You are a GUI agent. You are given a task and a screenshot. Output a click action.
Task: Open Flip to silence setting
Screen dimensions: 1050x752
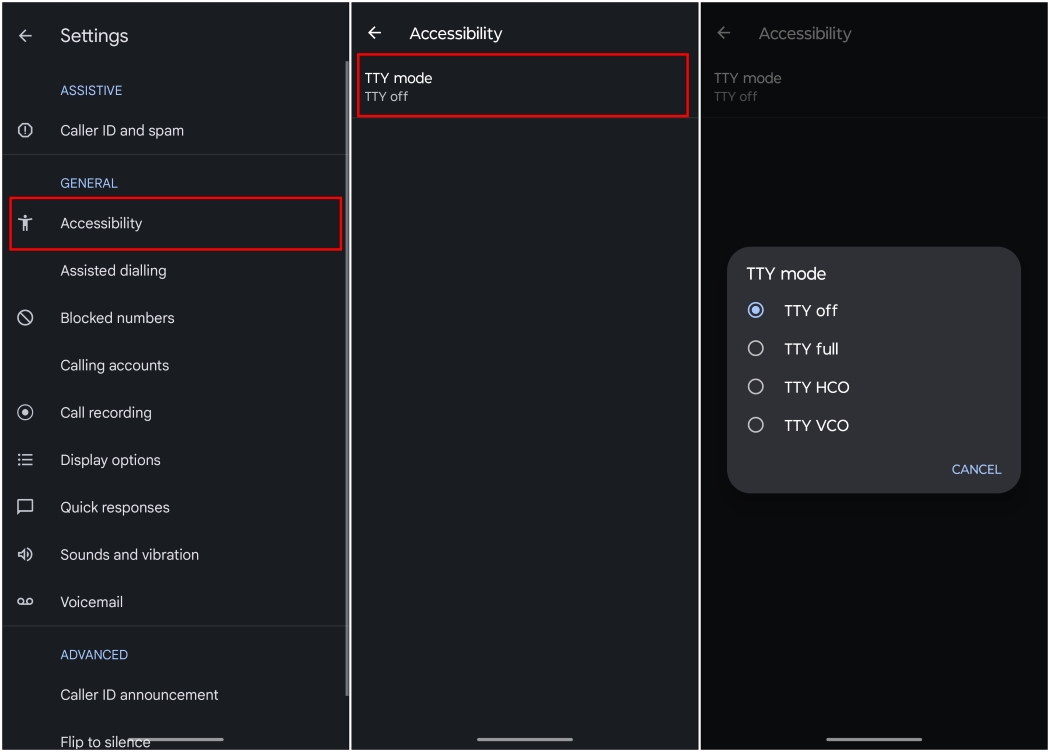coord(104,741)
